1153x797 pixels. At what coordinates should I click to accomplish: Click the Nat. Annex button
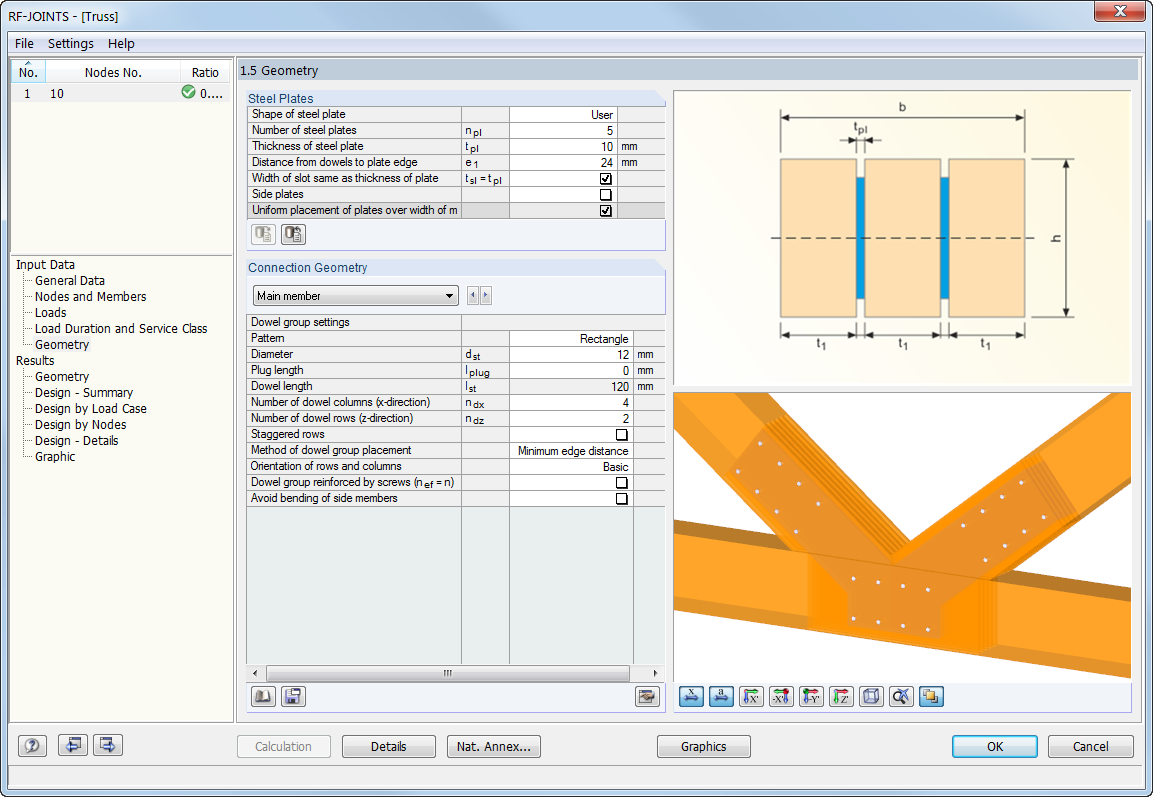click(493, 746)
